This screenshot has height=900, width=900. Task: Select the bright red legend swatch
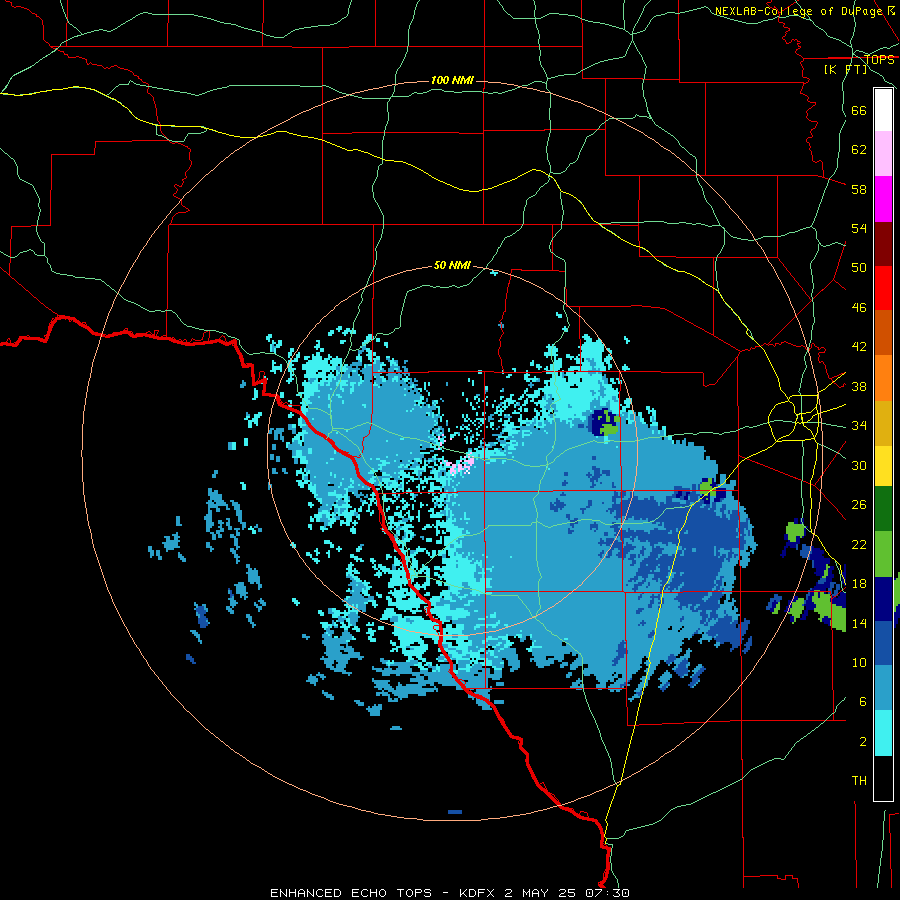[883, 288]
